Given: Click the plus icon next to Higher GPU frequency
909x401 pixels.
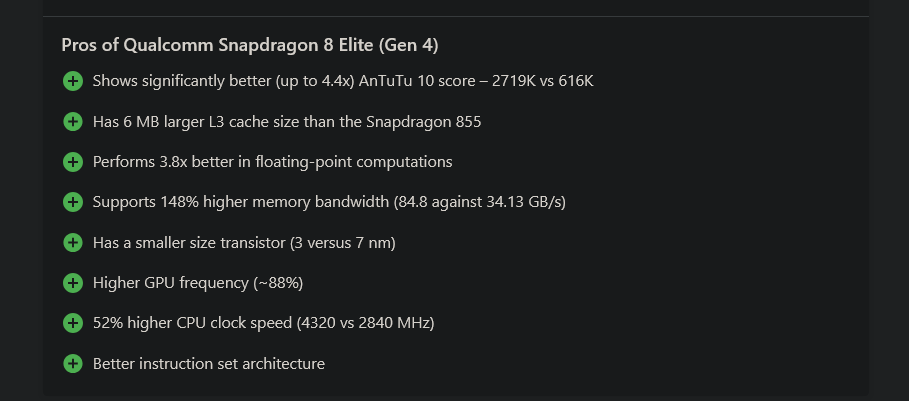Looking at the screenshot, I should 72,283.
